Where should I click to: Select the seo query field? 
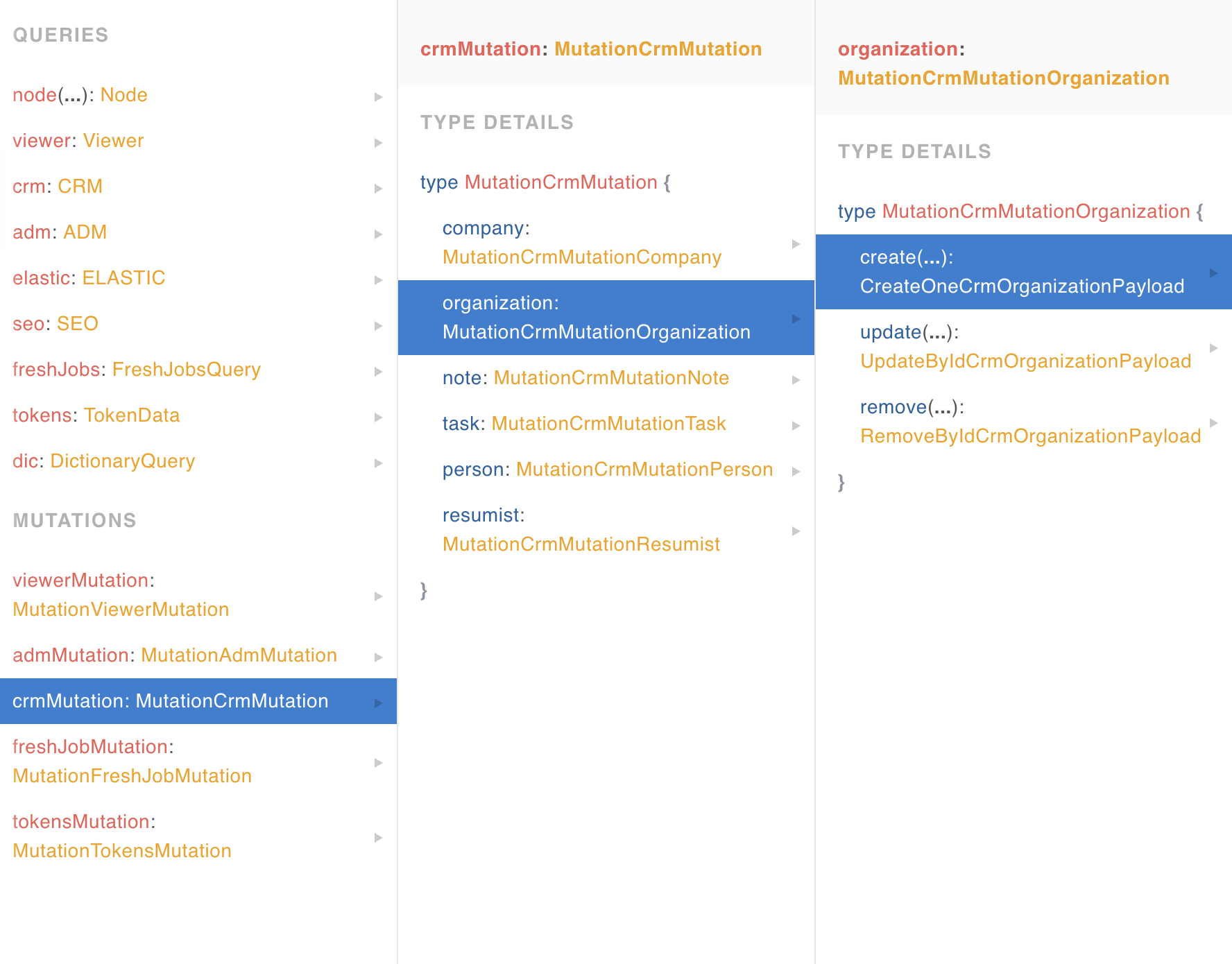pos(29,324)
